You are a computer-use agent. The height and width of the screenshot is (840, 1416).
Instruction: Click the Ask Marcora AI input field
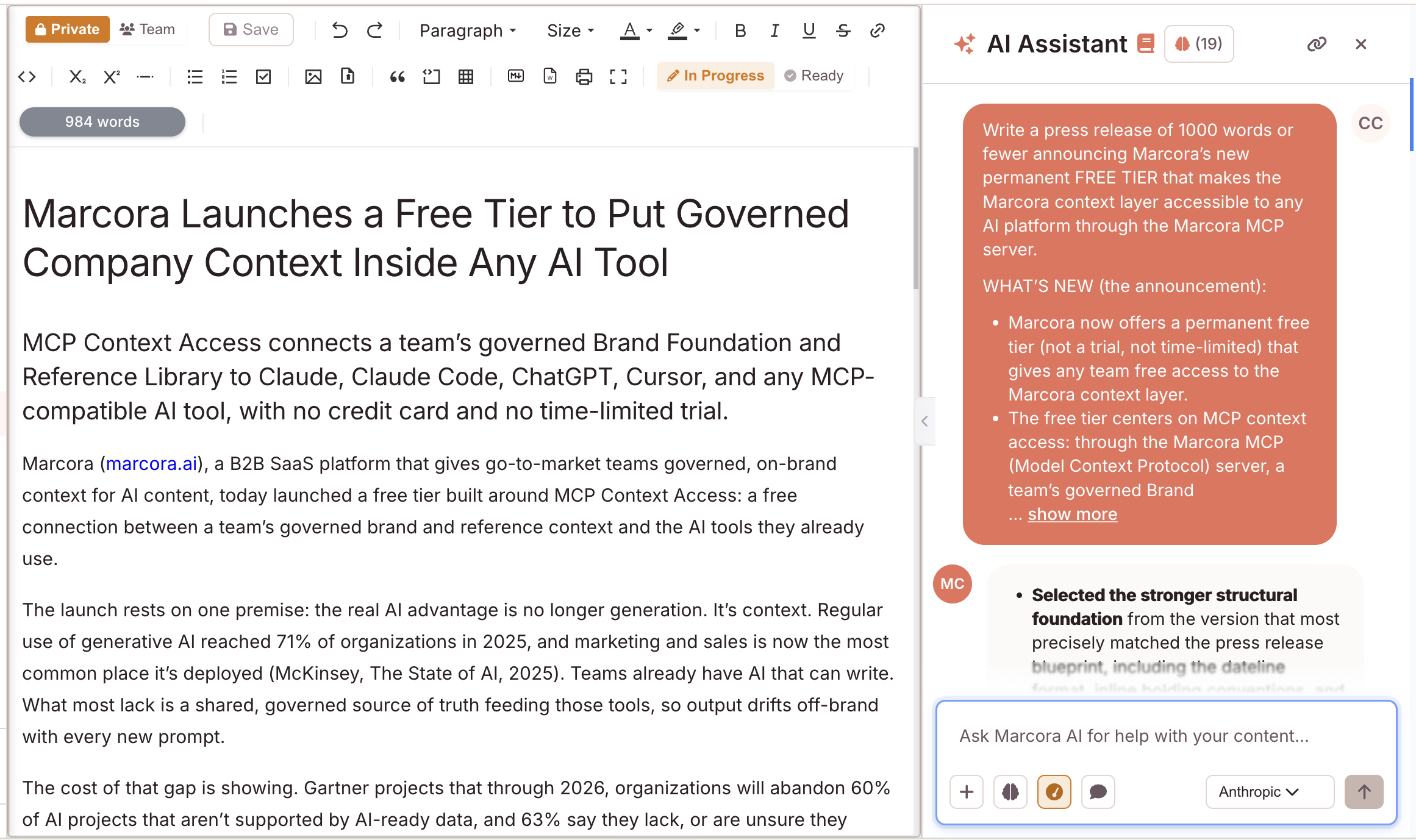[x=1166, y=736]
